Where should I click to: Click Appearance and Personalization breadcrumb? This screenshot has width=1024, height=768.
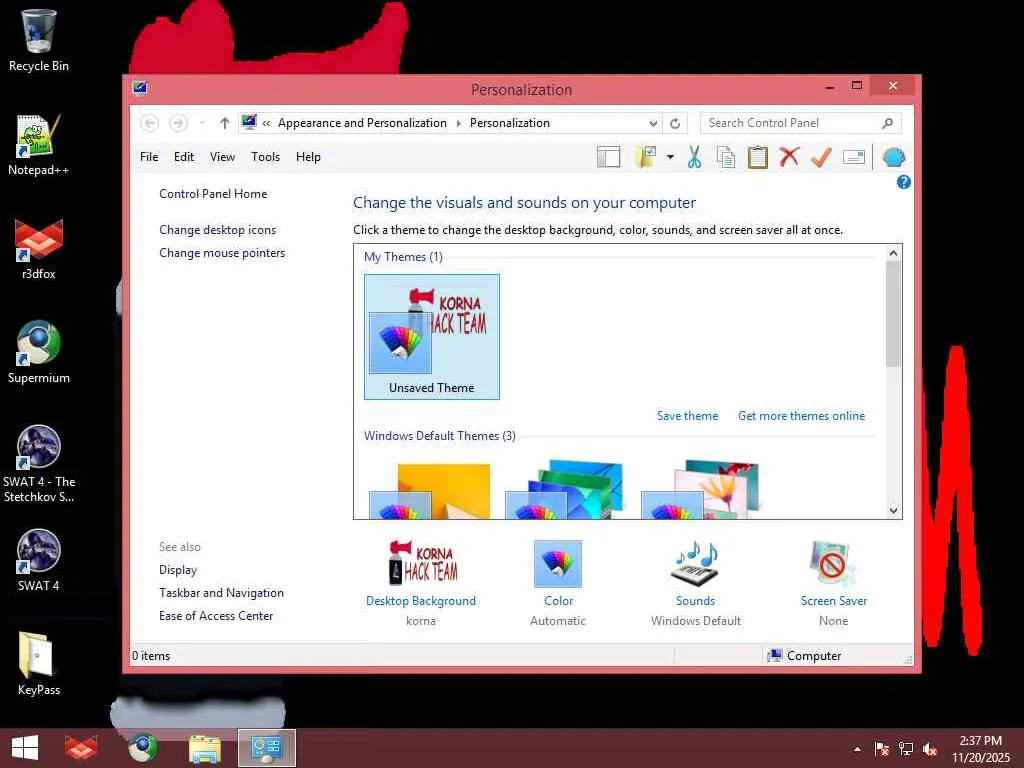(362, 123)
